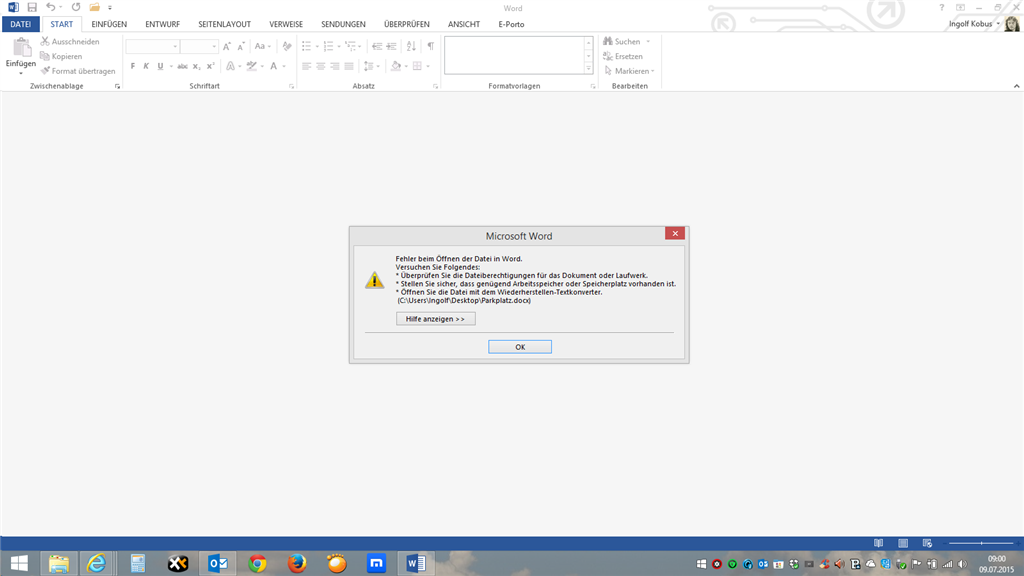
Task: Open the E-Porto ribbon tab
Action: [x=511, y=24]
